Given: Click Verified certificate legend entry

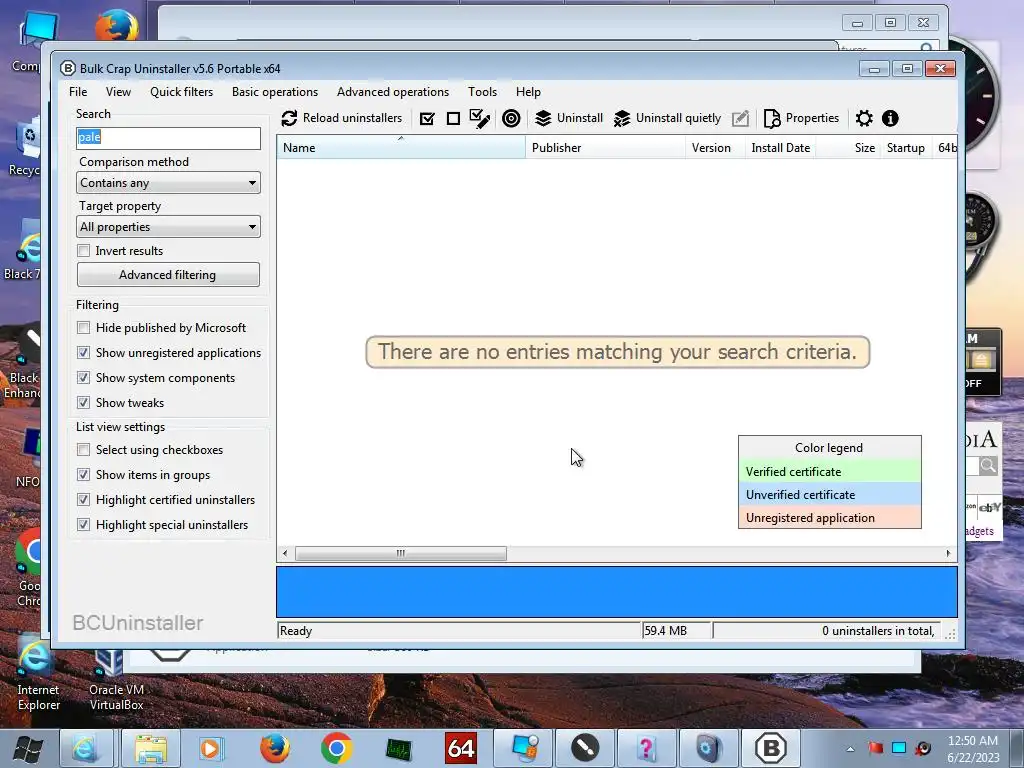Looking at the screenshot, I should [829, 472].
